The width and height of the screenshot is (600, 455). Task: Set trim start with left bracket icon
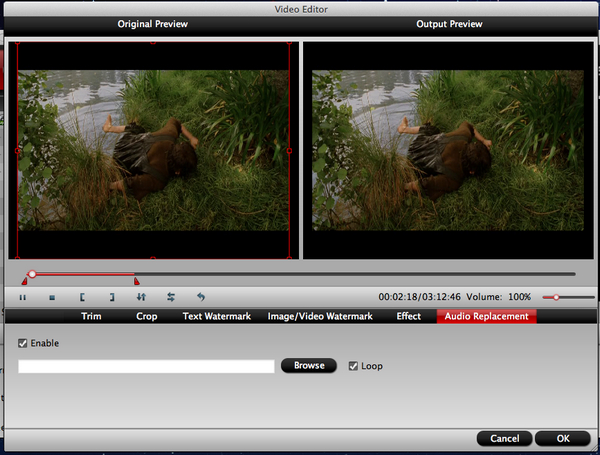pyautogui.click(x=82, y=297)
